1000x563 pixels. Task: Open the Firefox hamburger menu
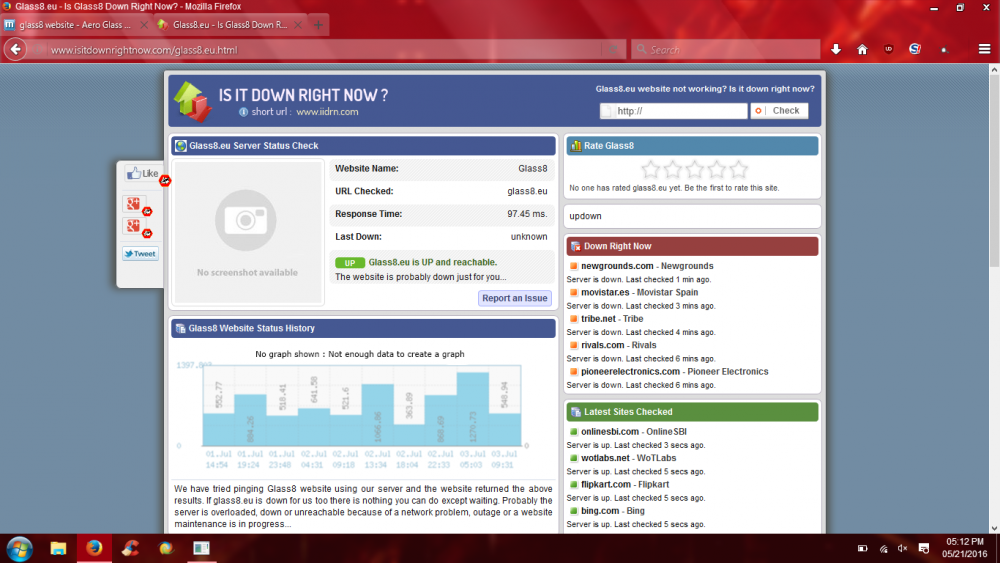point(984,49)
